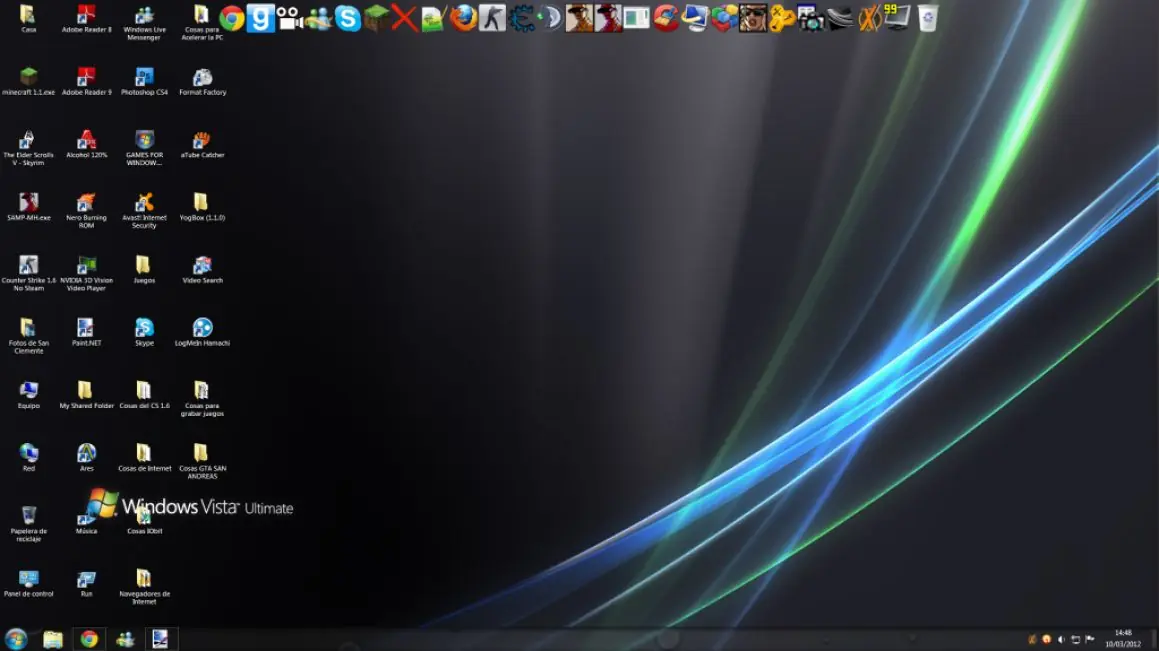Open the golden keys icon in the dock

782,18
